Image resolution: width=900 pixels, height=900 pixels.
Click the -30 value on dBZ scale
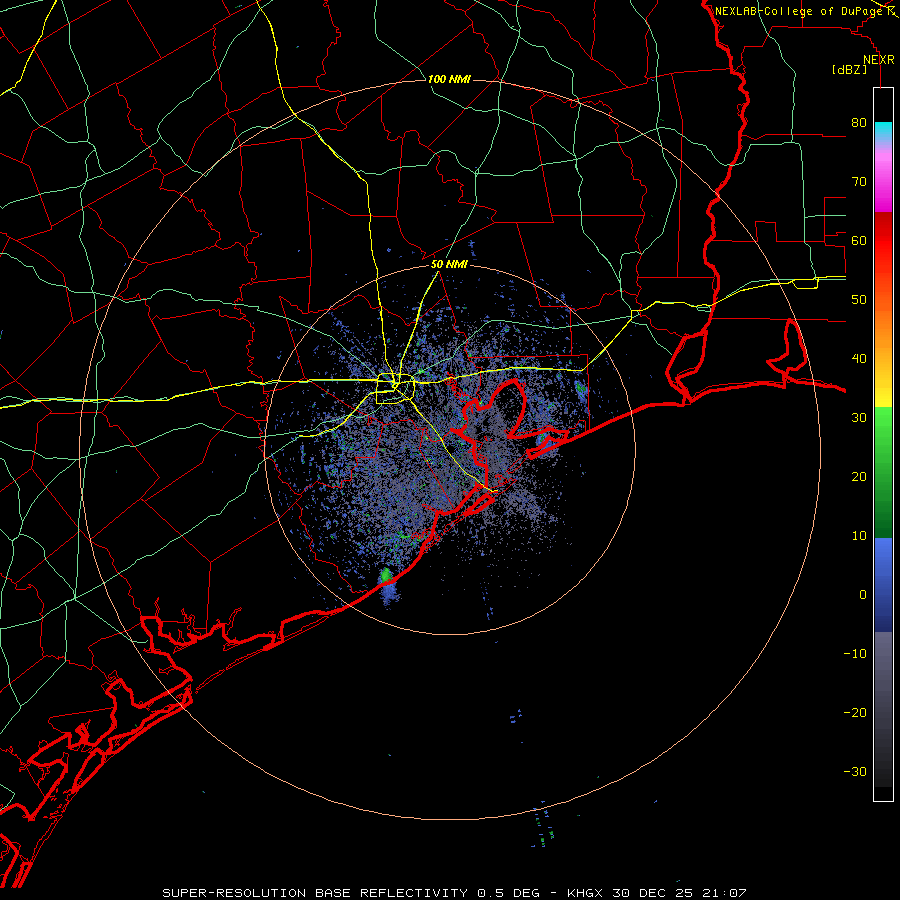pos(855,771)
